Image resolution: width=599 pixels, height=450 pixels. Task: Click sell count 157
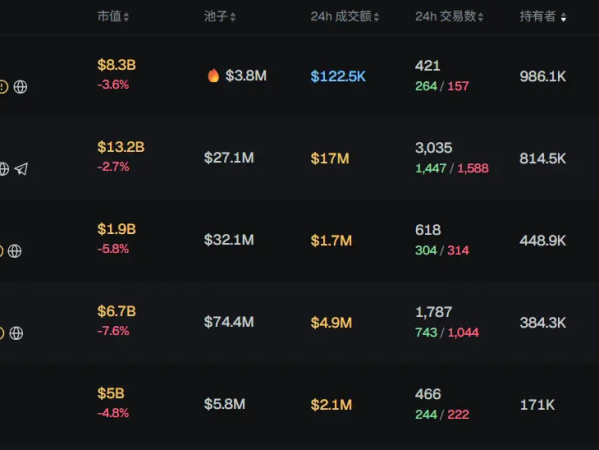click(458, 86)
